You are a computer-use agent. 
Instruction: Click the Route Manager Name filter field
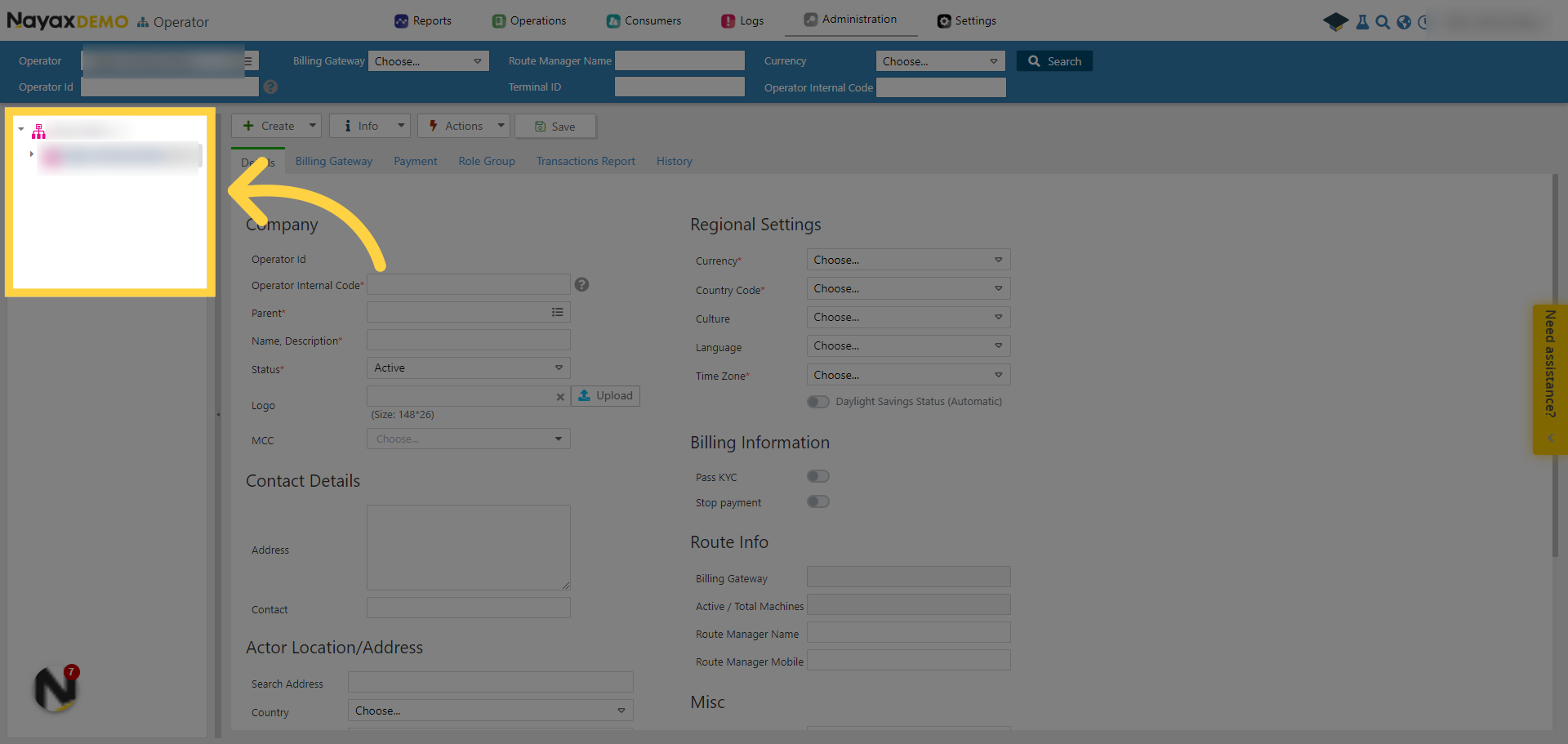tap(679, 61)
